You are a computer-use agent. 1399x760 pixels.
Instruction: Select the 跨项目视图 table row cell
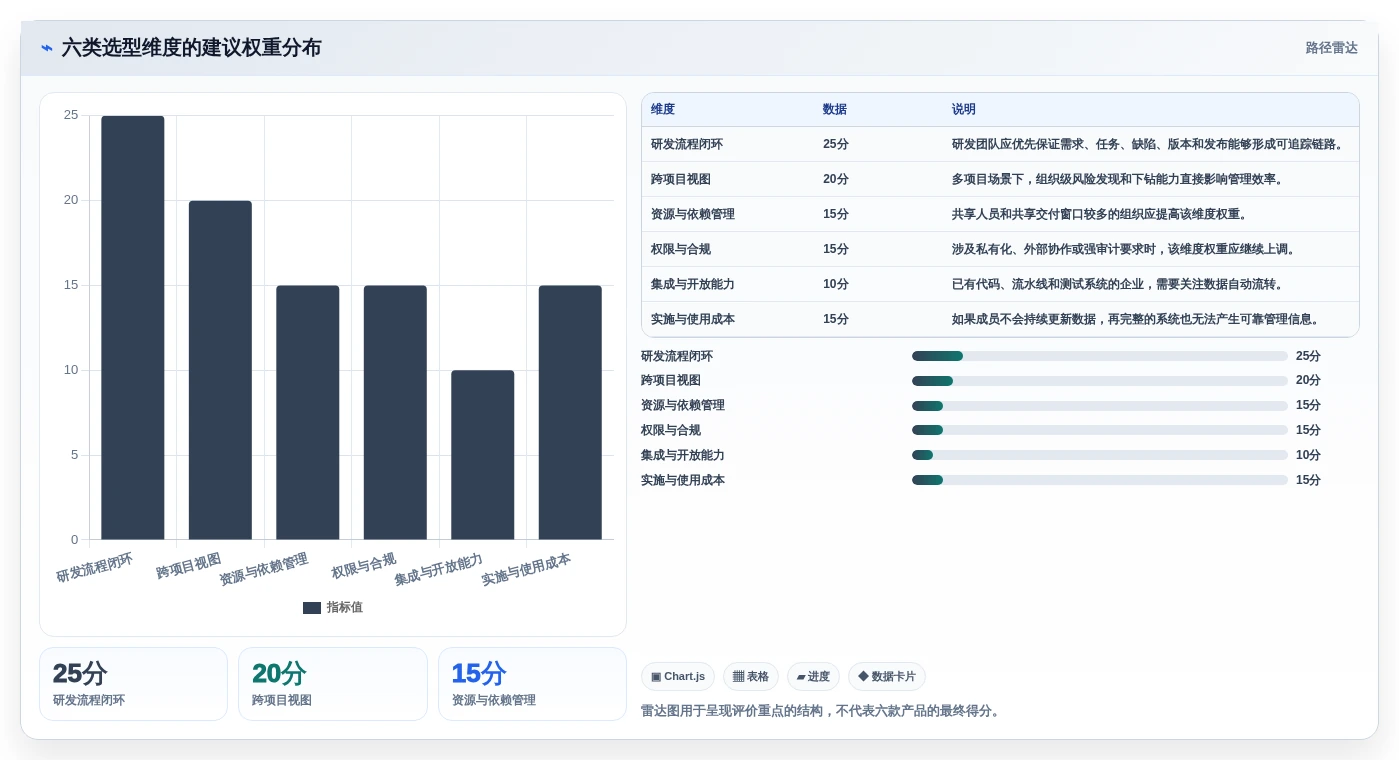pos(681,180)
